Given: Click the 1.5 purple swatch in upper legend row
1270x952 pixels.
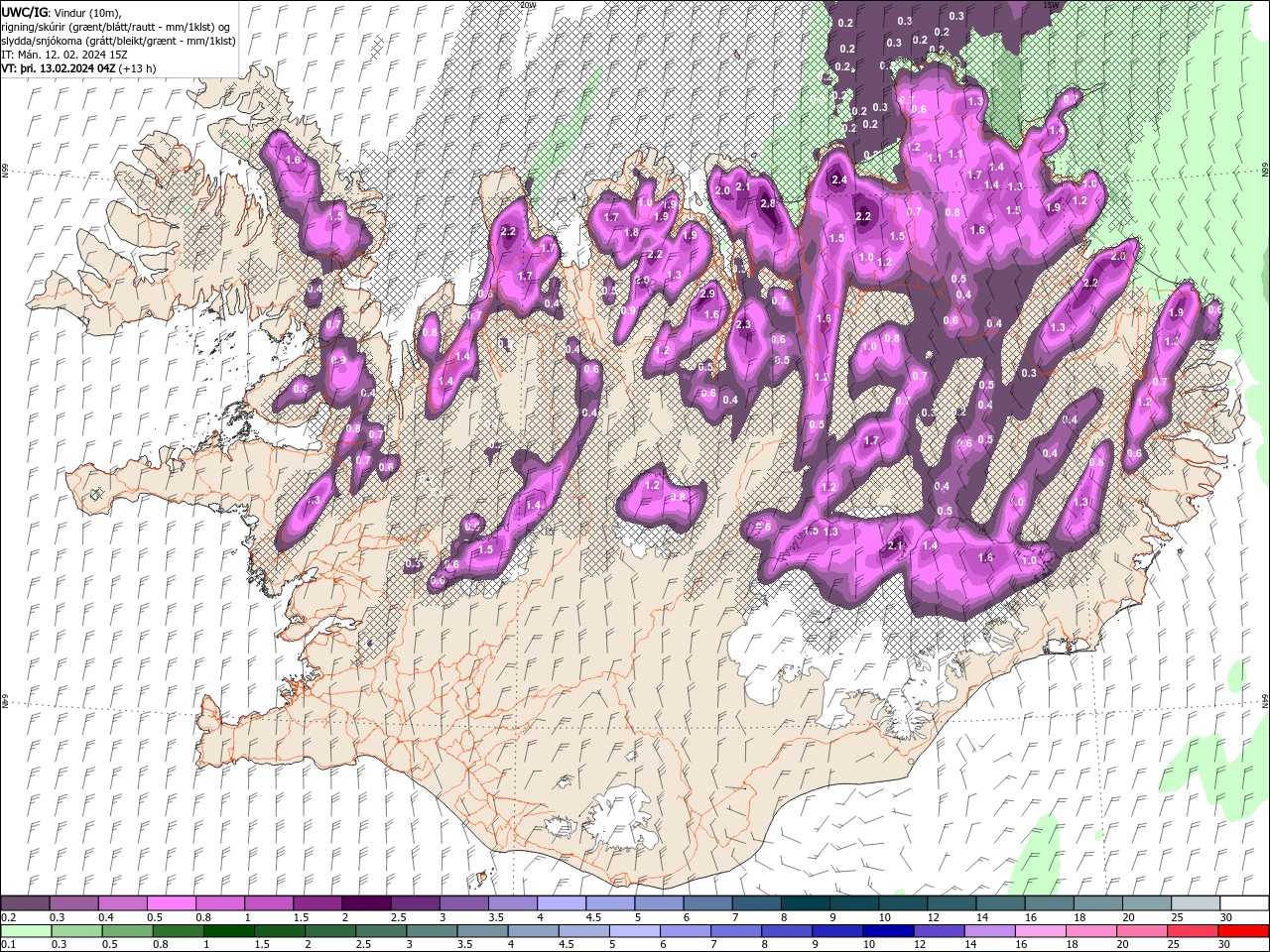Looking at the screenshot, I should click(x=317, y=903).
